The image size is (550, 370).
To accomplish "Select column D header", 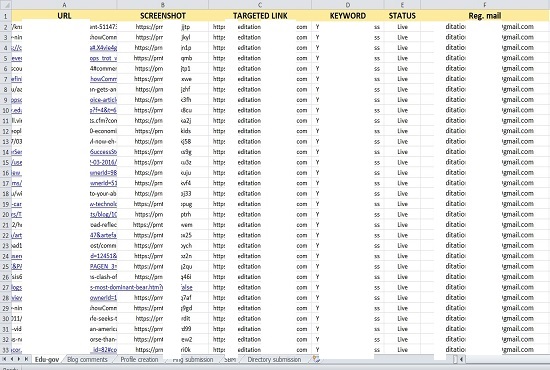I will pos(348,5).
